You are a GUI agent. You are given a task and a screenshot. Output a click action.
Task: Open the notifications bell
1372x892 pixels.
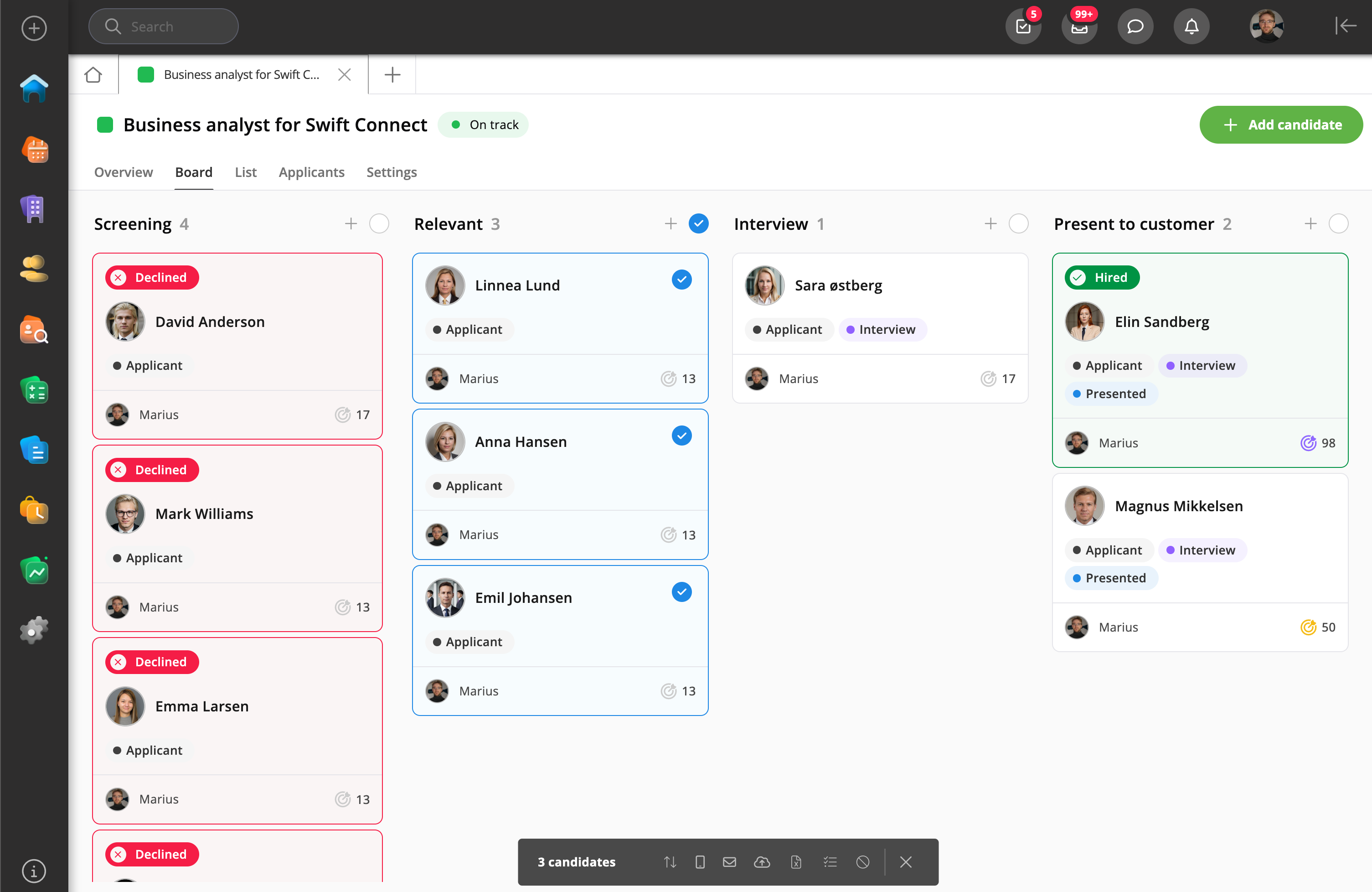[1191, 26]
